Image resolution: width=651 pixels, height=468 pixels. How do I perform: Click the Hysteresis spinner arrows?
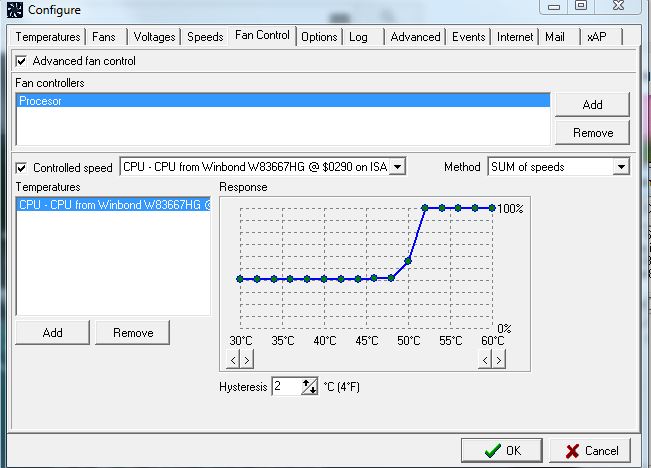pyautogui.click(x=309, y=386)
